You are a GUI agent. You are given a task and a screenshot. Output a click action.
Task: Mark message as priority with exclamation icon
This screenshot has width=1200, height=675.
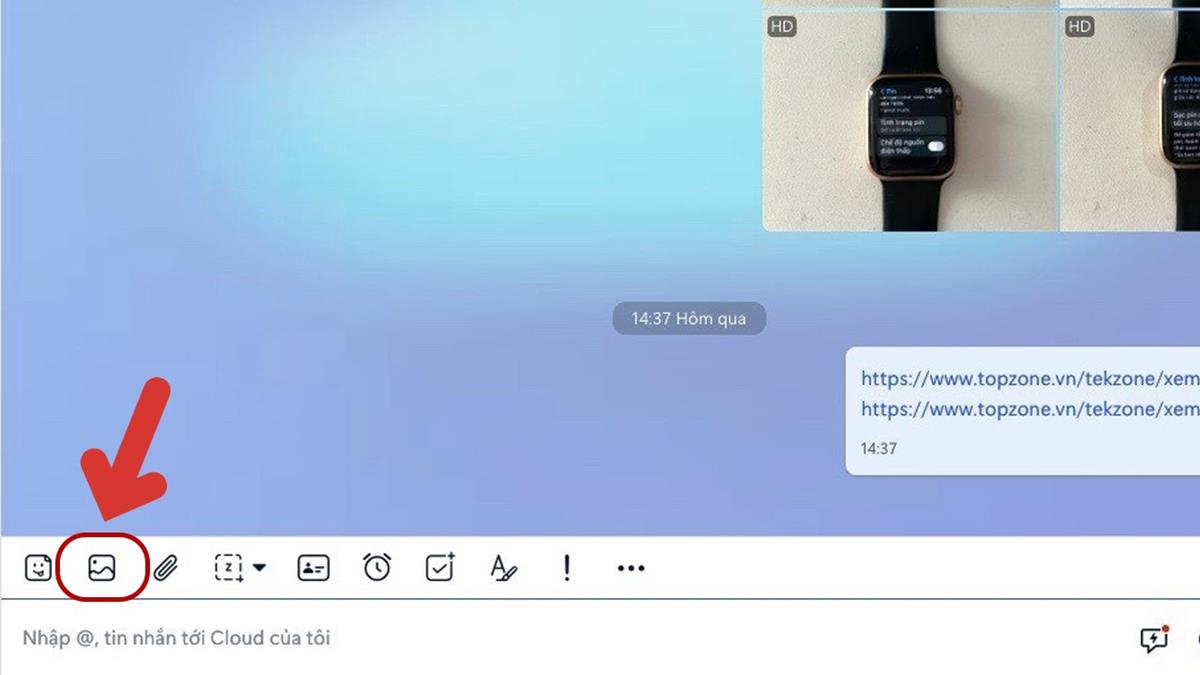(x=567, y=568)
